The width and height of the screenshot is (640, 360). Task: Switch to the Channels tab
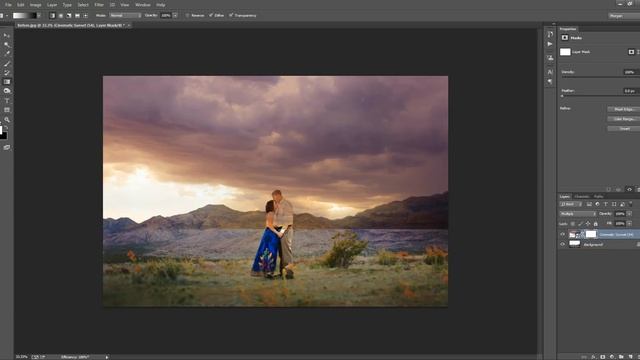(582, 196)
